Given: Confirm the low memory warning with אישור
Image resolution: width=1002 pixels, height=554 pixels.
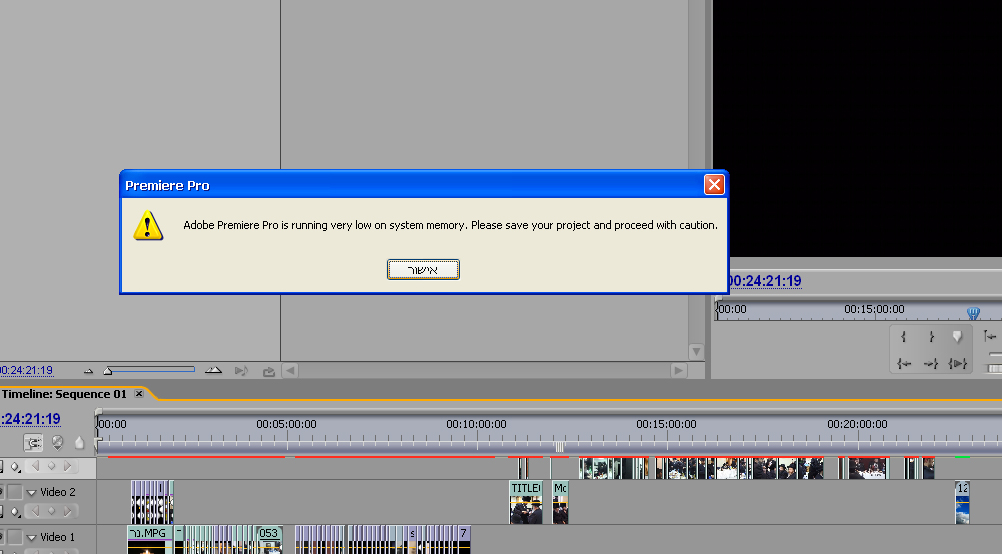Looking at the screenshot, I should [423, 270].
